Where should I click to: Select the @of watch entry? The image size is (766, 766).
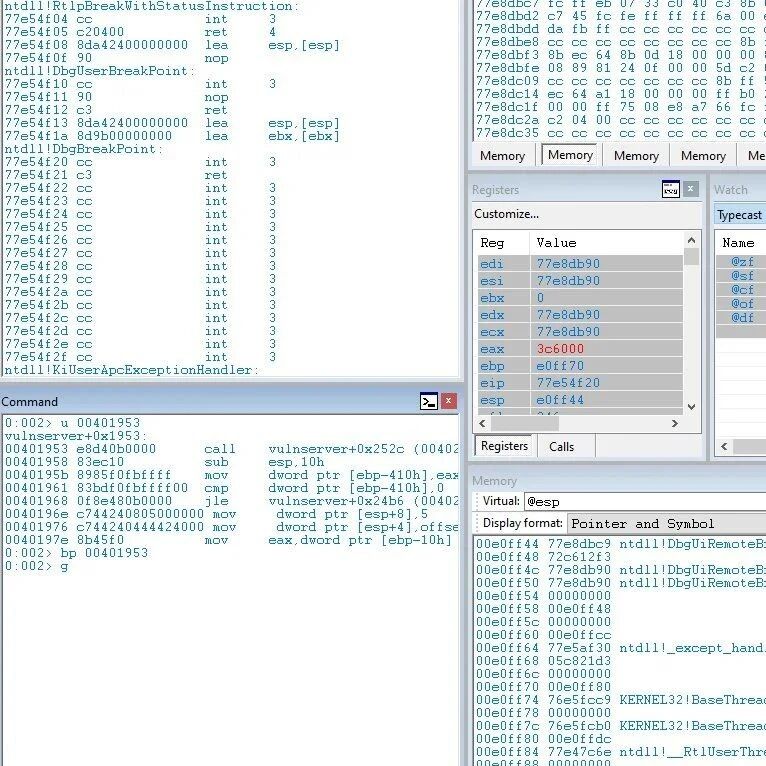(x=742, y=304)
